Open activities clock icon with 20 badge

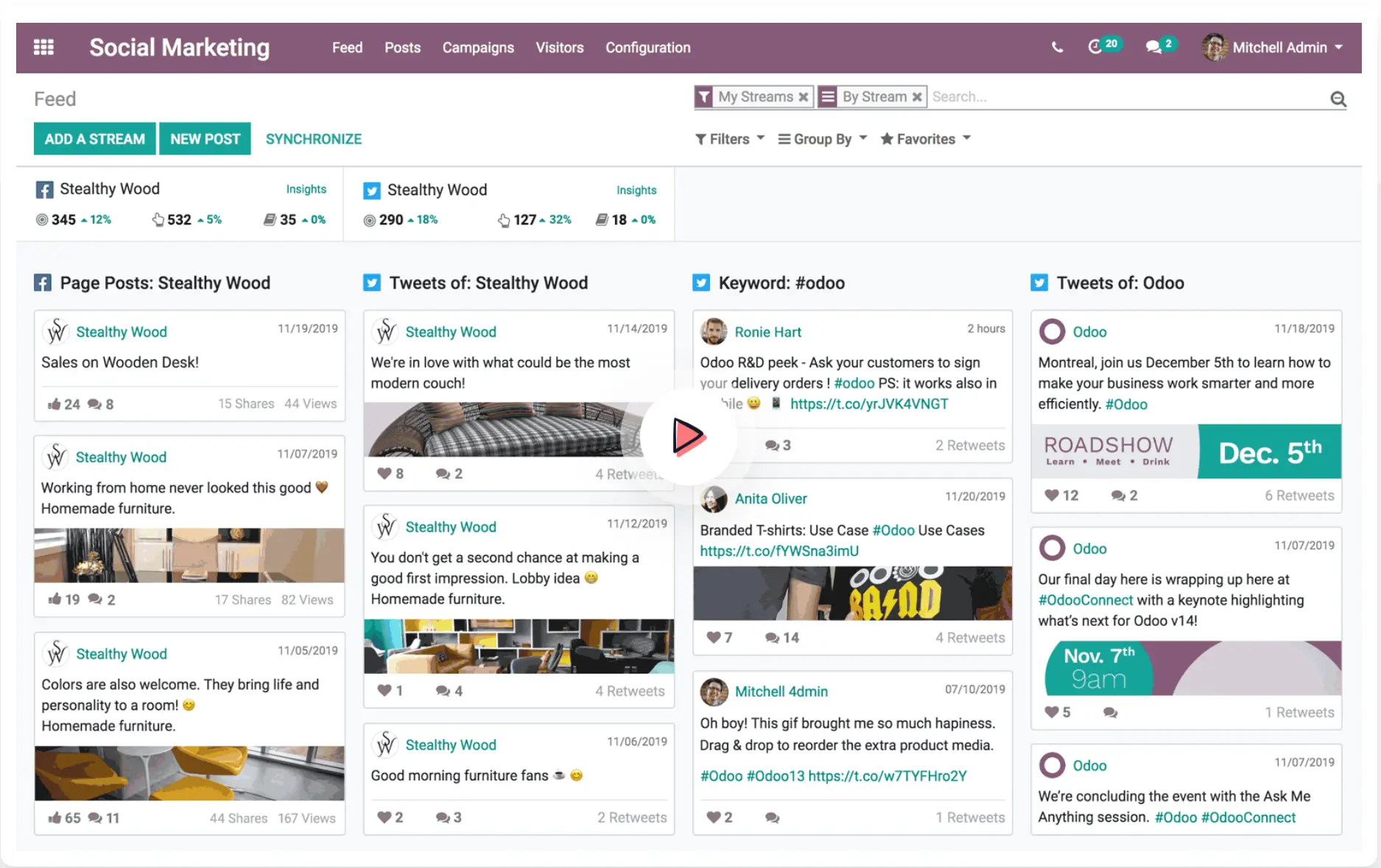point(1095,46)
